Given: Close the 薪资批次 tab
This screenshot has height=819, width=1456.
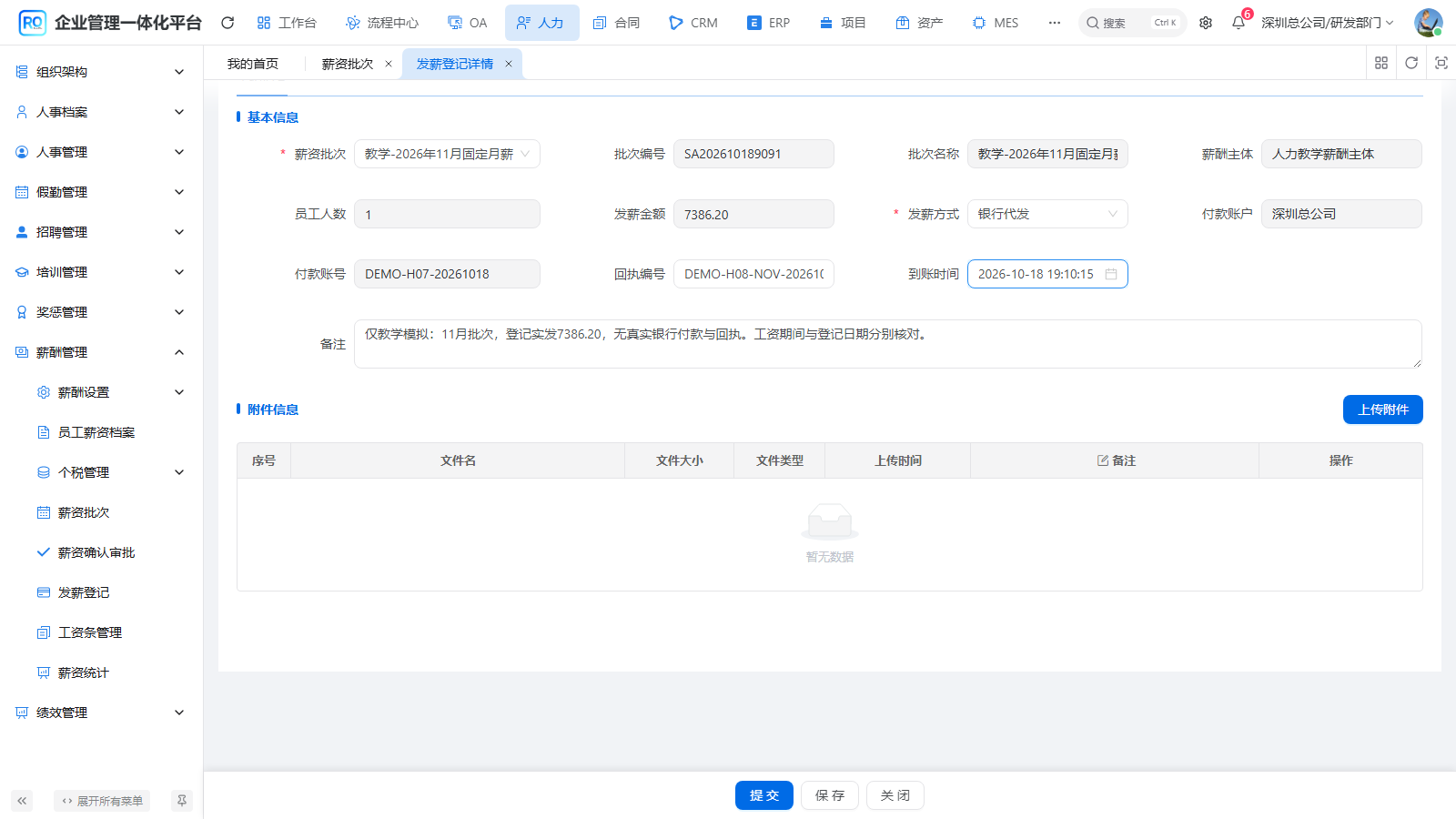Looking at the screenshot, I should (389, 64).
